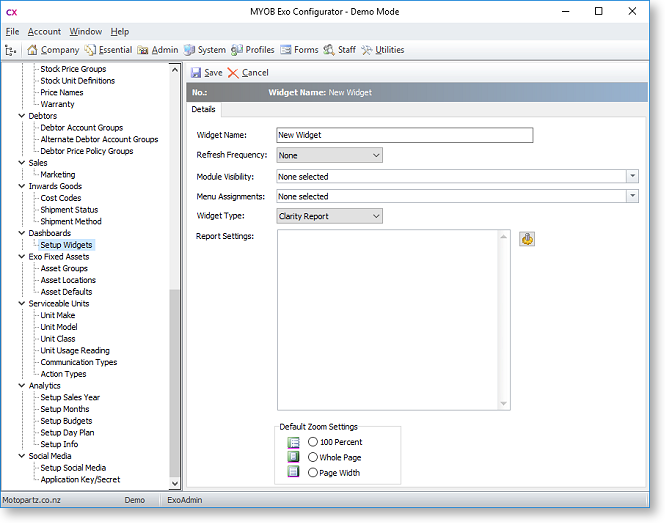Select the Whole Page radio button
Screen dimensions: 665x523
tap(313, 457)
